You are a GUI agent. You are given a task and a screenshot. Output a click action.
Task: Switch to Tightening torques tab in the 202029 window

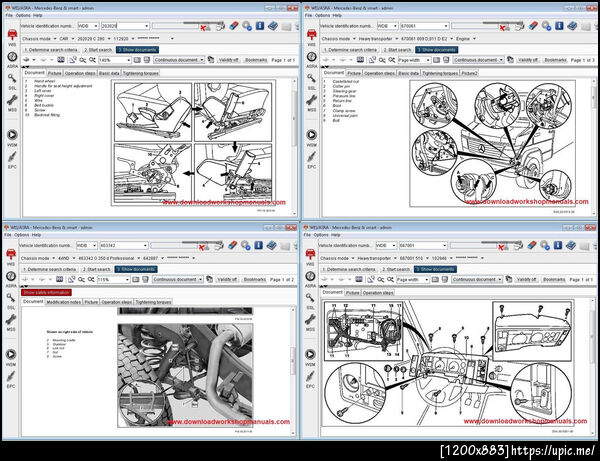pyautogui.click(x=140, y=73)
